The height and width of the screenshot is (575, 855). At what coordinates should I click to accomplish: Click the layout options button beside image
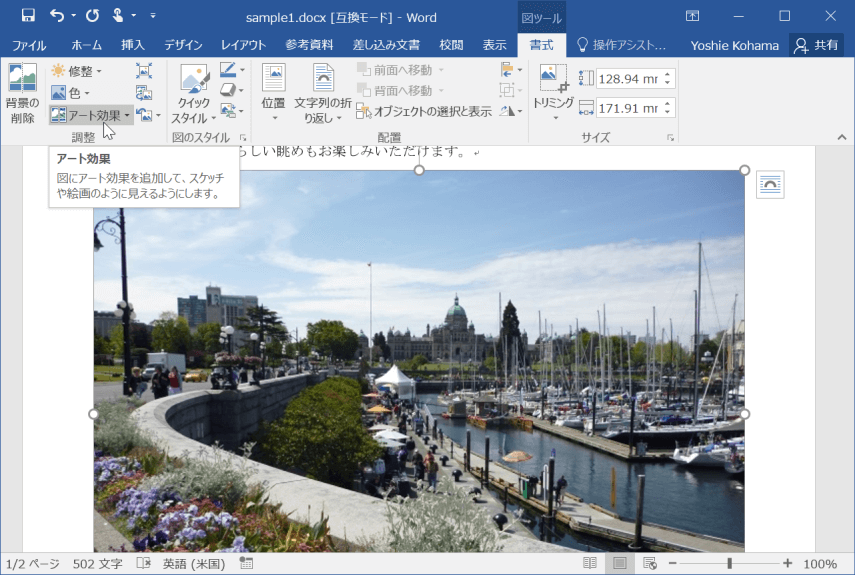(770, 185)
